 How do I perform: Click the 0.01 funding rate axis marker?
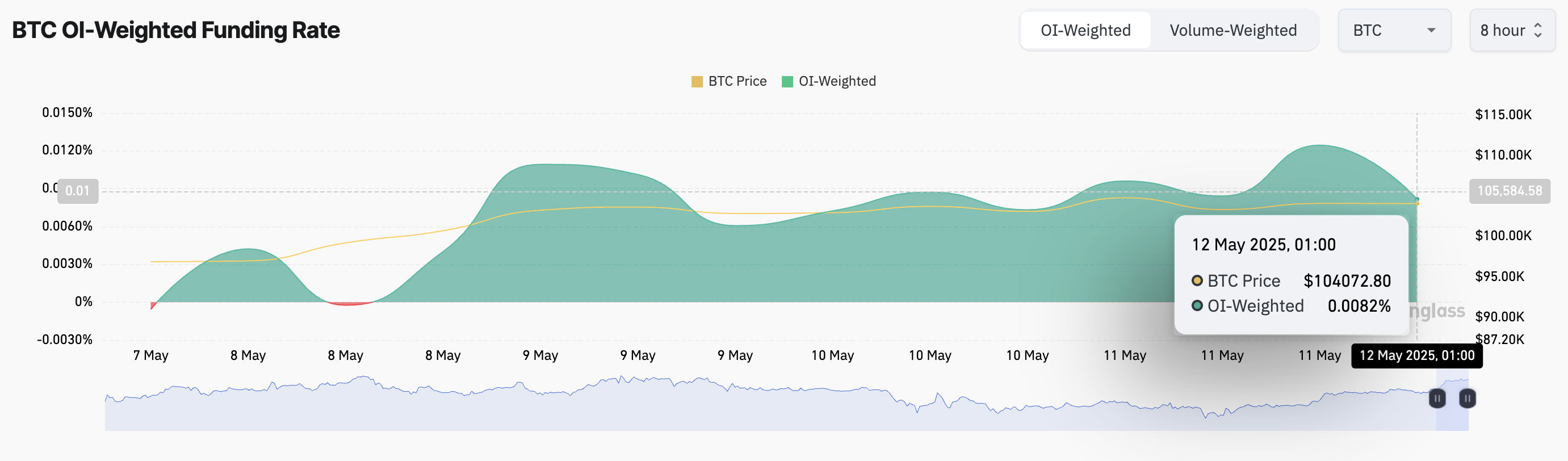click(77, 191)
